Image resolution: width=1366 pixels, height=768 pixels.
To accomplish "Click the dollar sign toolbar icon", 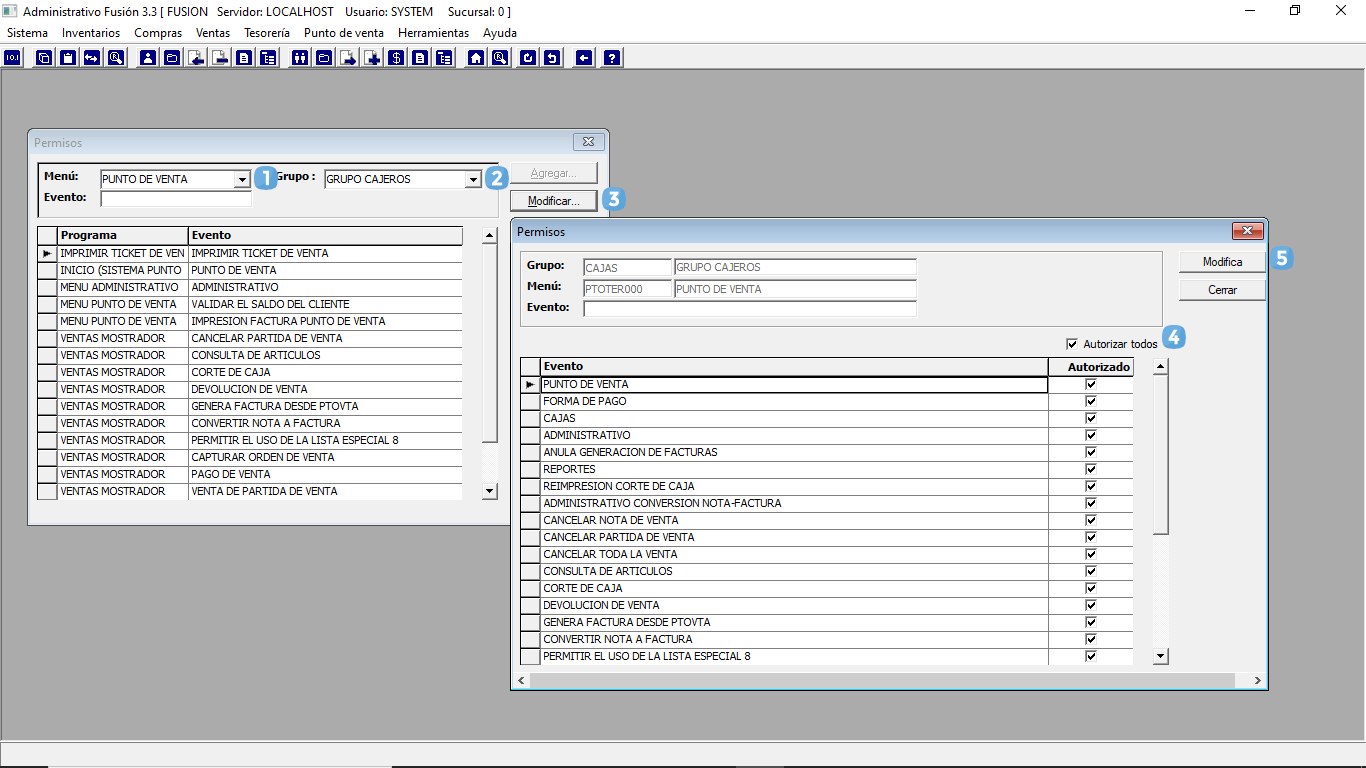I will (396, 57).
